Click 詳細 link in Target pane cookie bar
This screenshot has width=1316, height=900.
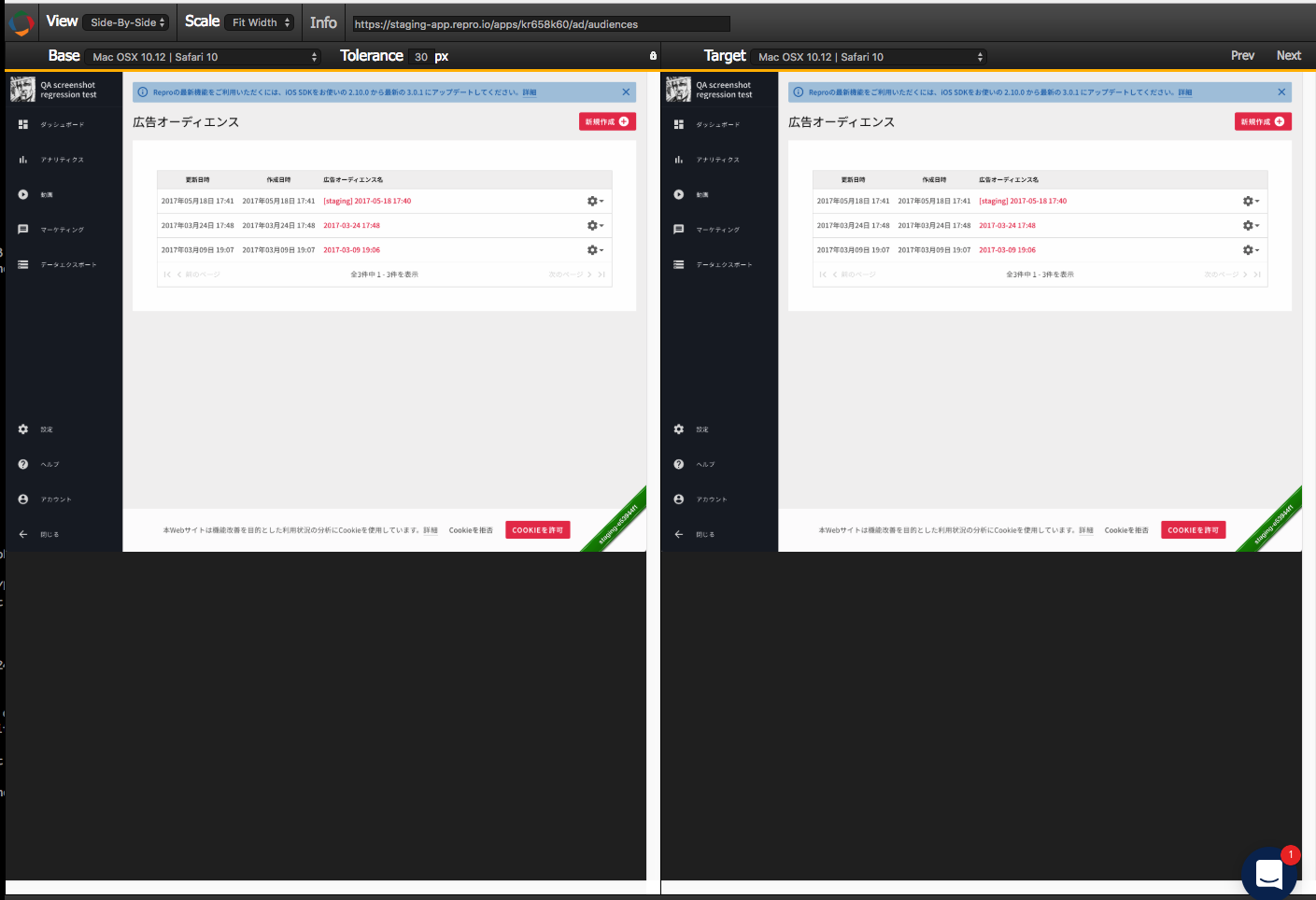[x=1086, y=530]
